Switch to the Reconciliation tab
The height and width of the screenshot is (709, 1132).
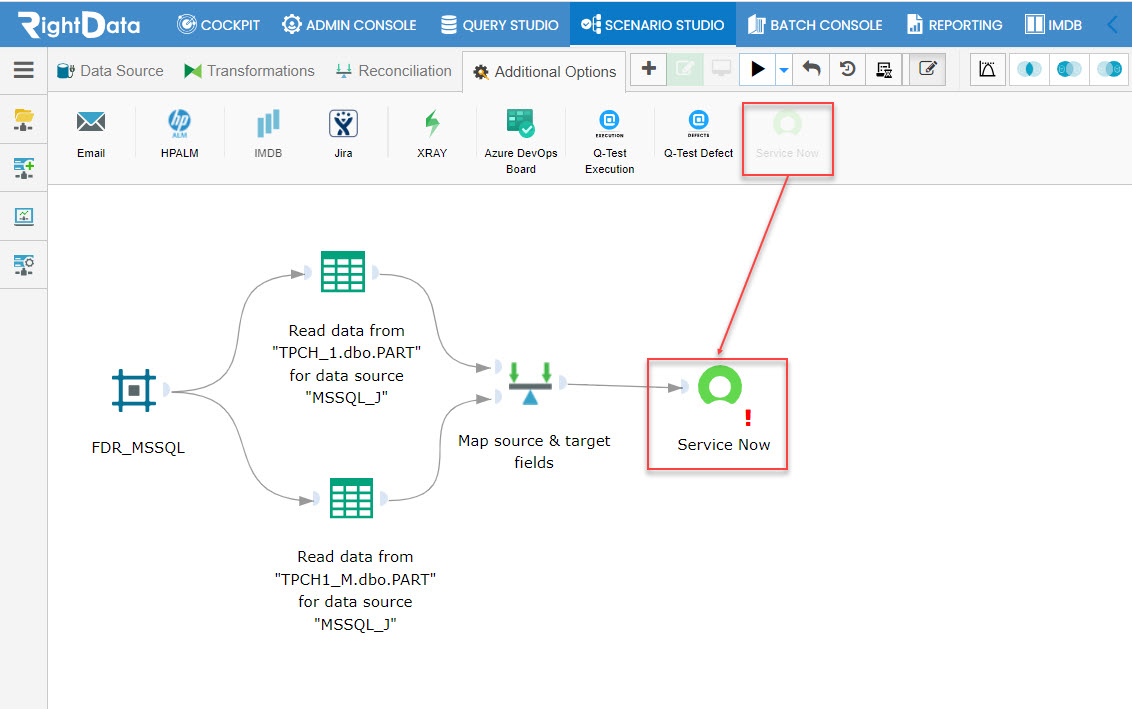pyautogui.click(x=393, y=71)
